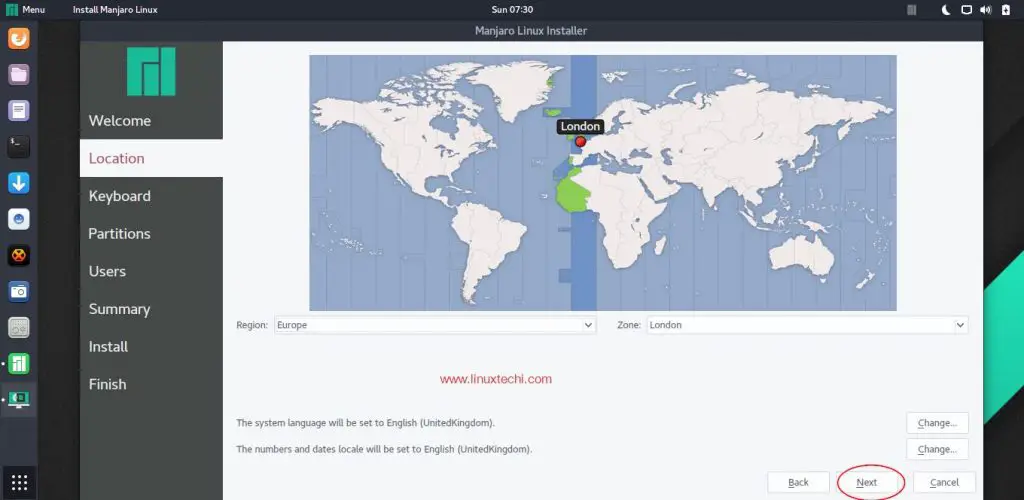Open the orange X dock icon
This screenshot has width=1024, height=500.
(x=18, y=255)
